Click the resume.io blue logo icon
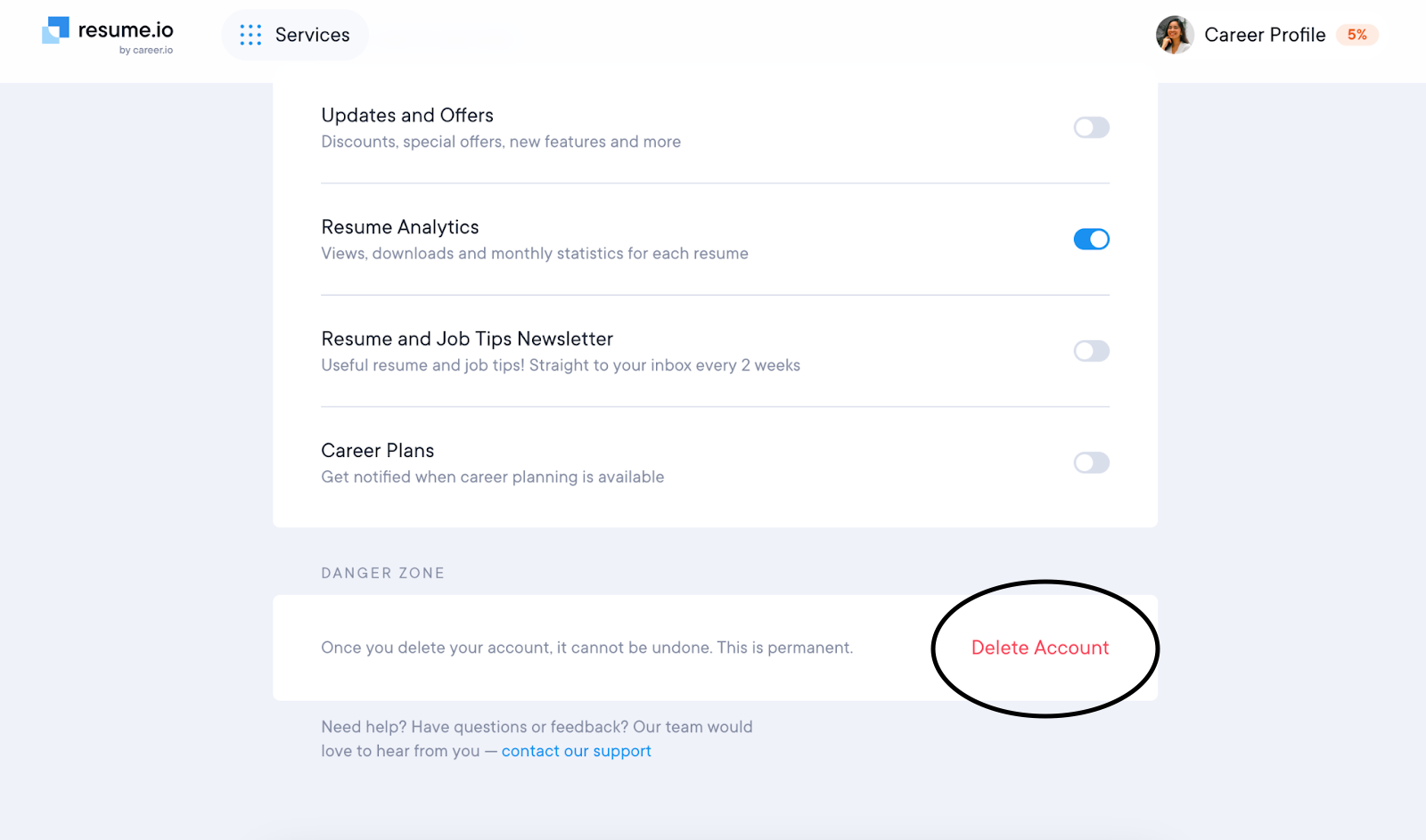Viewport: 1426px width, 840px height. 55,30
